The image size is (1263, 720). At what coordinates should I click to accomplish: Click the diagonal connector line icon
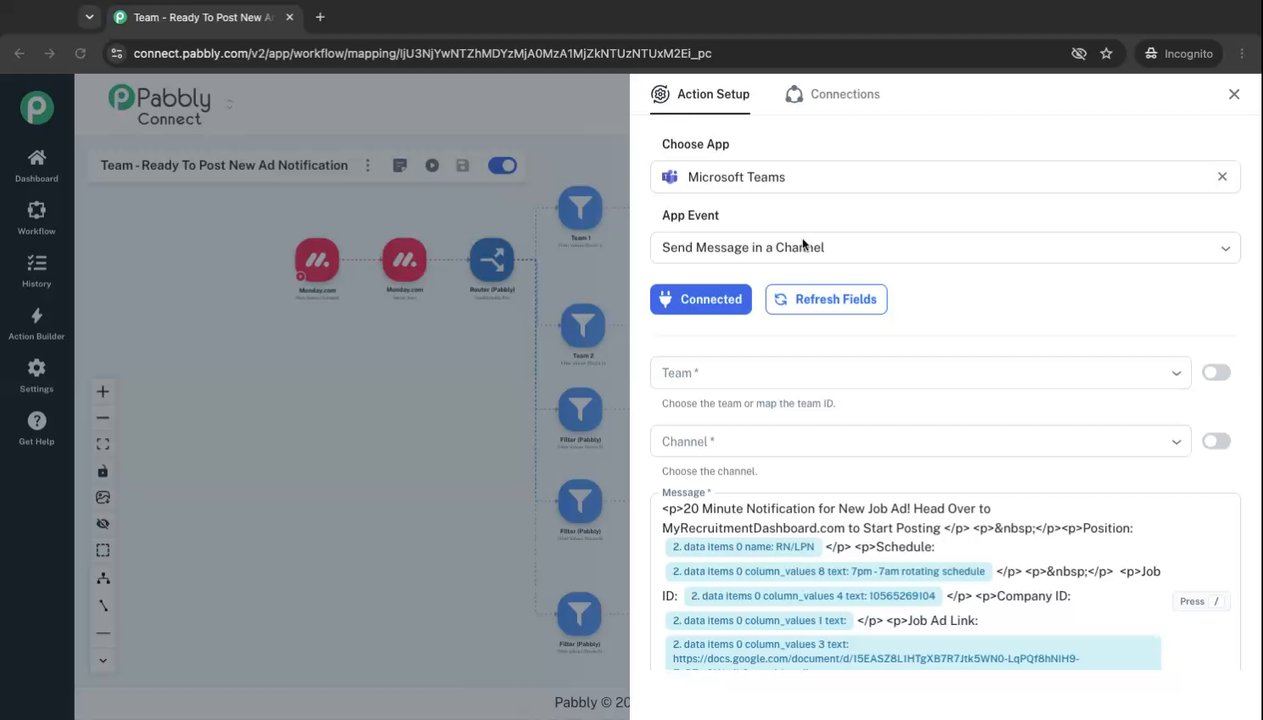[103, 605]
